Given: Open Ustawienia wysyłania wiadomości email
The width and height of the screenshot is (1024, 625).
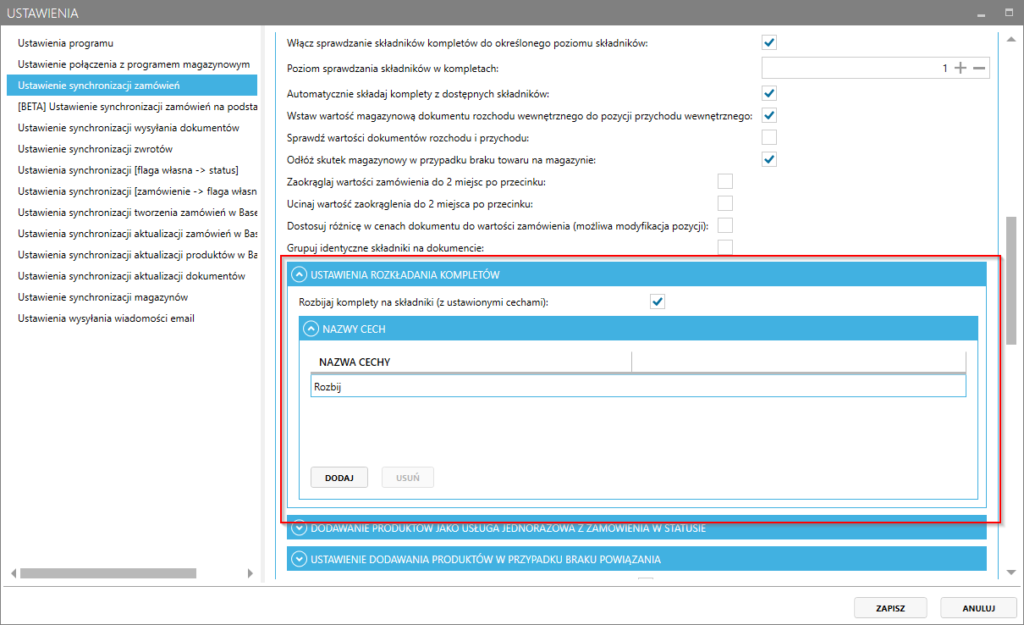Looking at the screenshot, I should (x=106, y=318).
